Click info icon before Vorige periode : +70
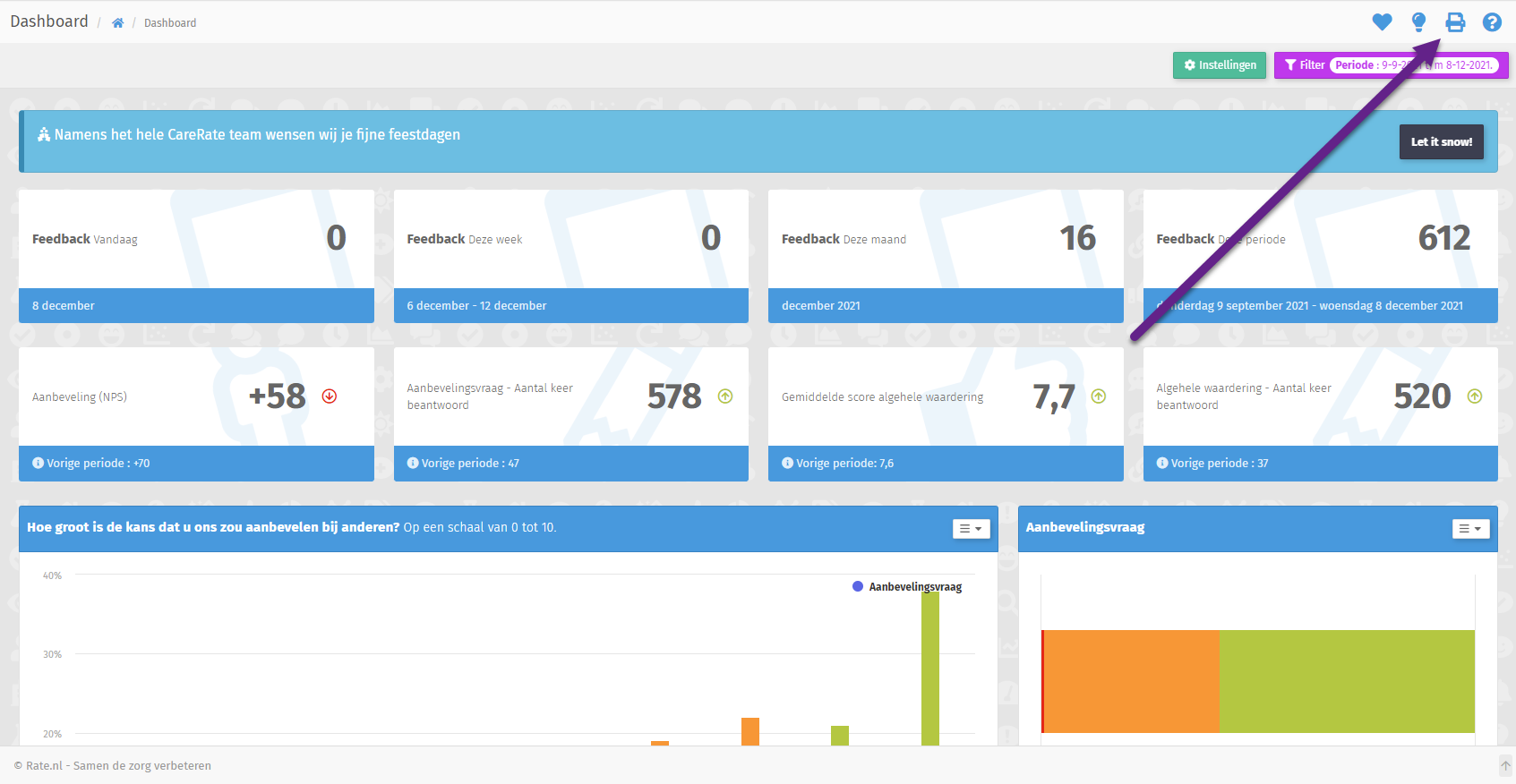 point(38,463)
